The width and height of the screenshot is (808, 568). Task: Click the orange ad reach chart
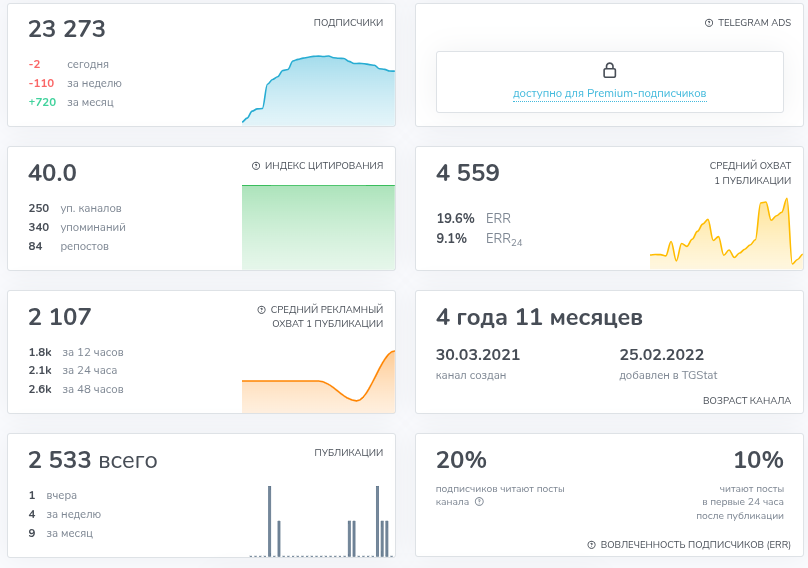pos(318,381)
